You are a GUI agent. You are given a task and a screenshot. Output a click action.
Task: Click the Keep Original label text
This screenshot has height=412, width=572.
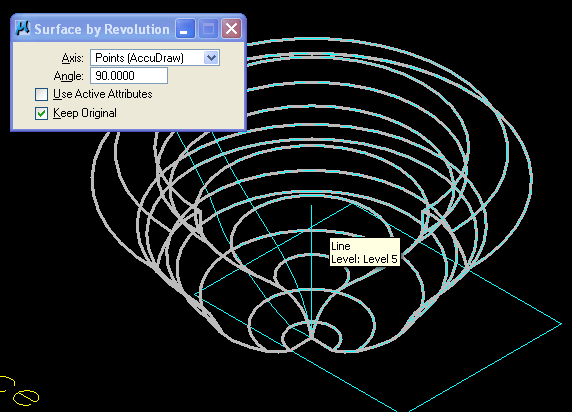point(85,113)
